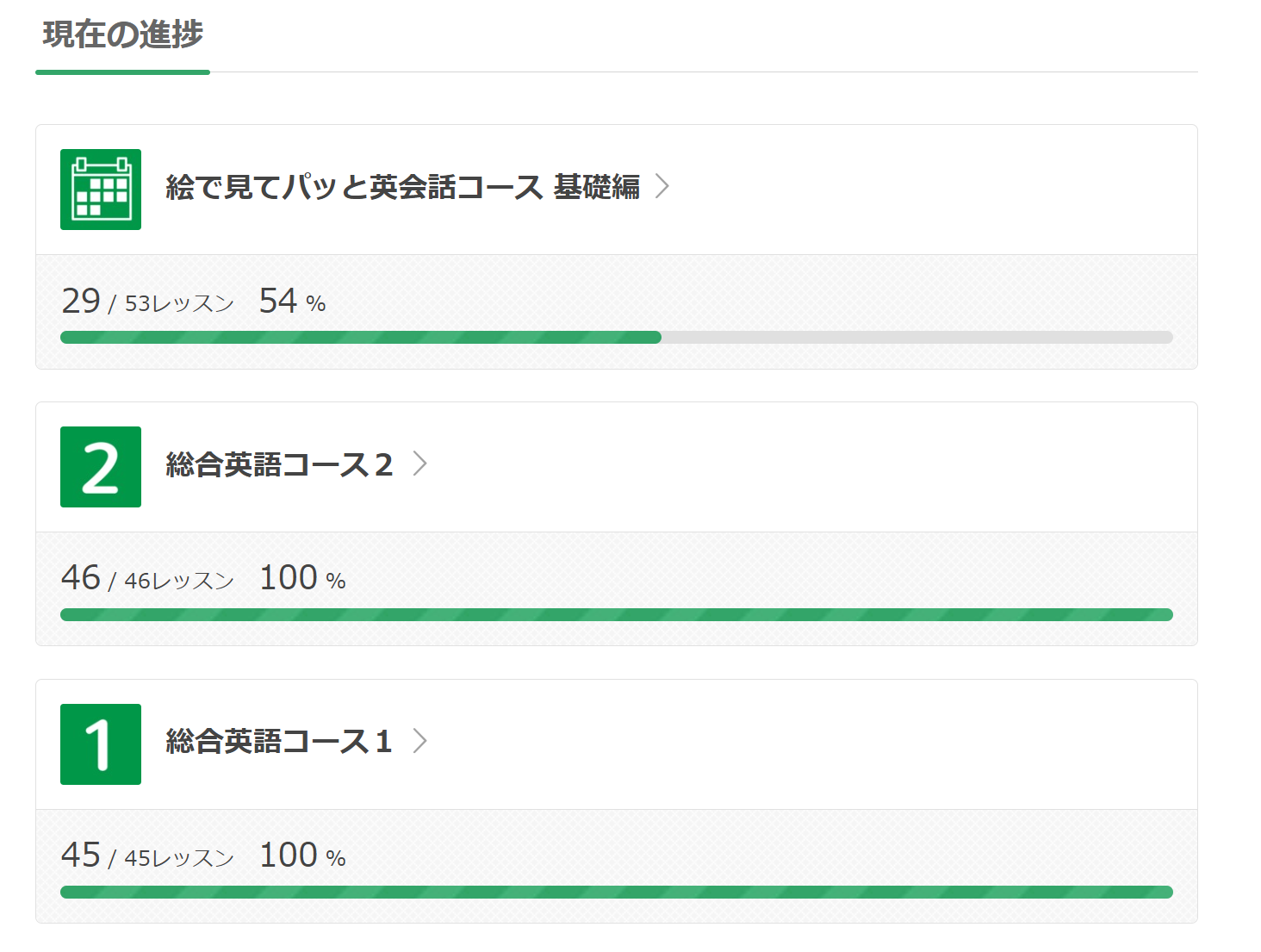Image resolution: width=1261 pixels, height=952 pixels.
Task: Switch to the 現在の進捗 tab
Action: point(122,35)
